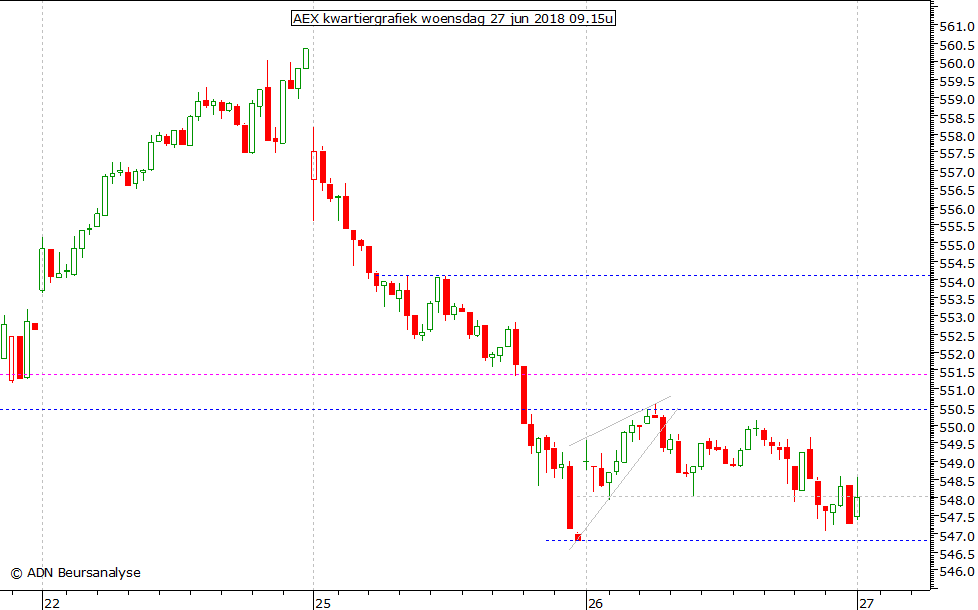978x610 pixels.
Task: Click the '© ADN Beursanalyse' copyright text
Action: (75, 573)
